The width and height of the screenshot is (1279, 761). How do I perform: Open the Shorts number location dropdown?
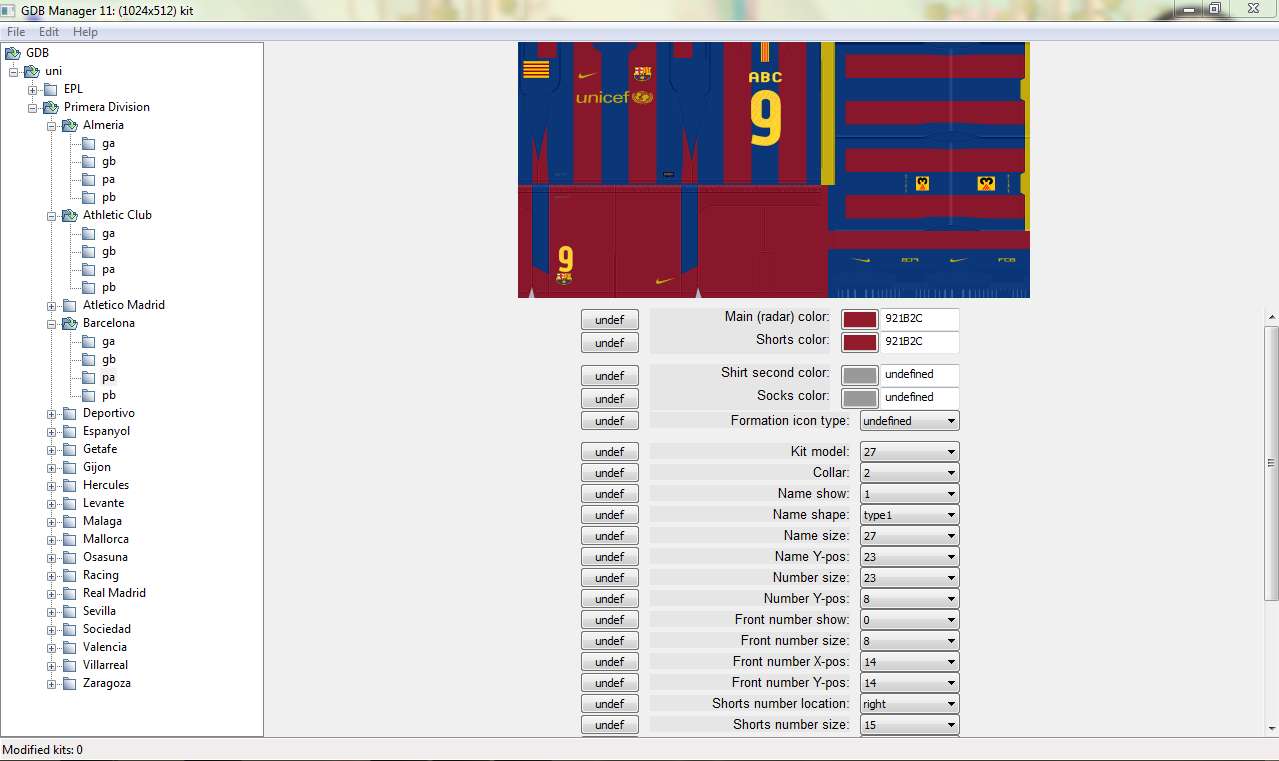click(x=908, y=704)
